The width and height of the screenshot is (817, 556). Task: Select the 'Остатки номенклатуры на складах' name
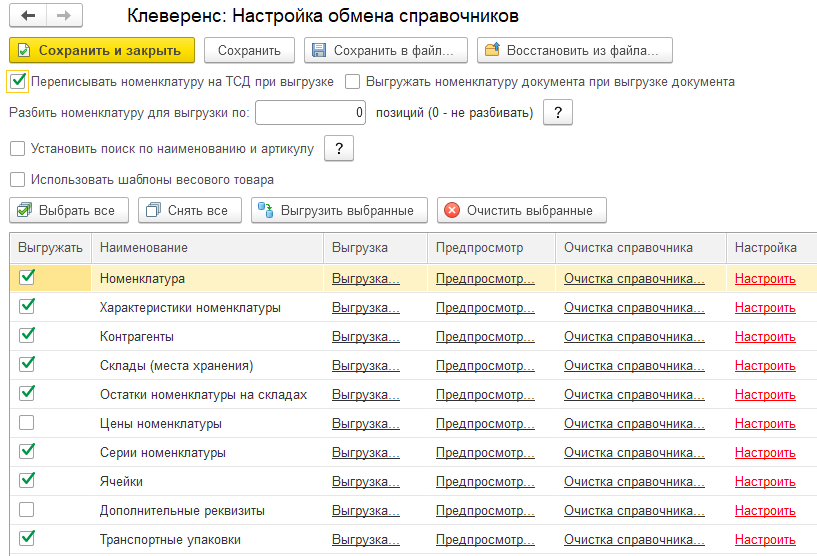(x=203, y=395)
